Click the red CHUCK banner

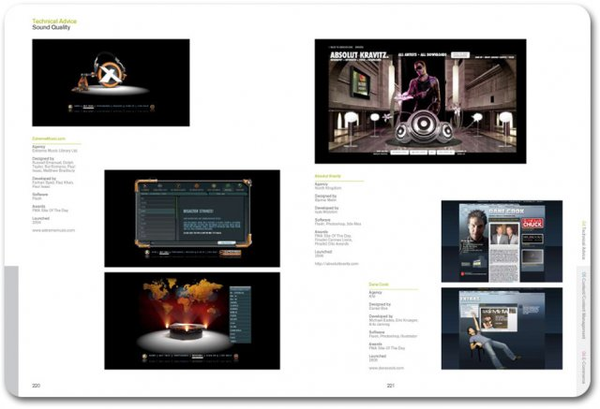click(532, 223)
